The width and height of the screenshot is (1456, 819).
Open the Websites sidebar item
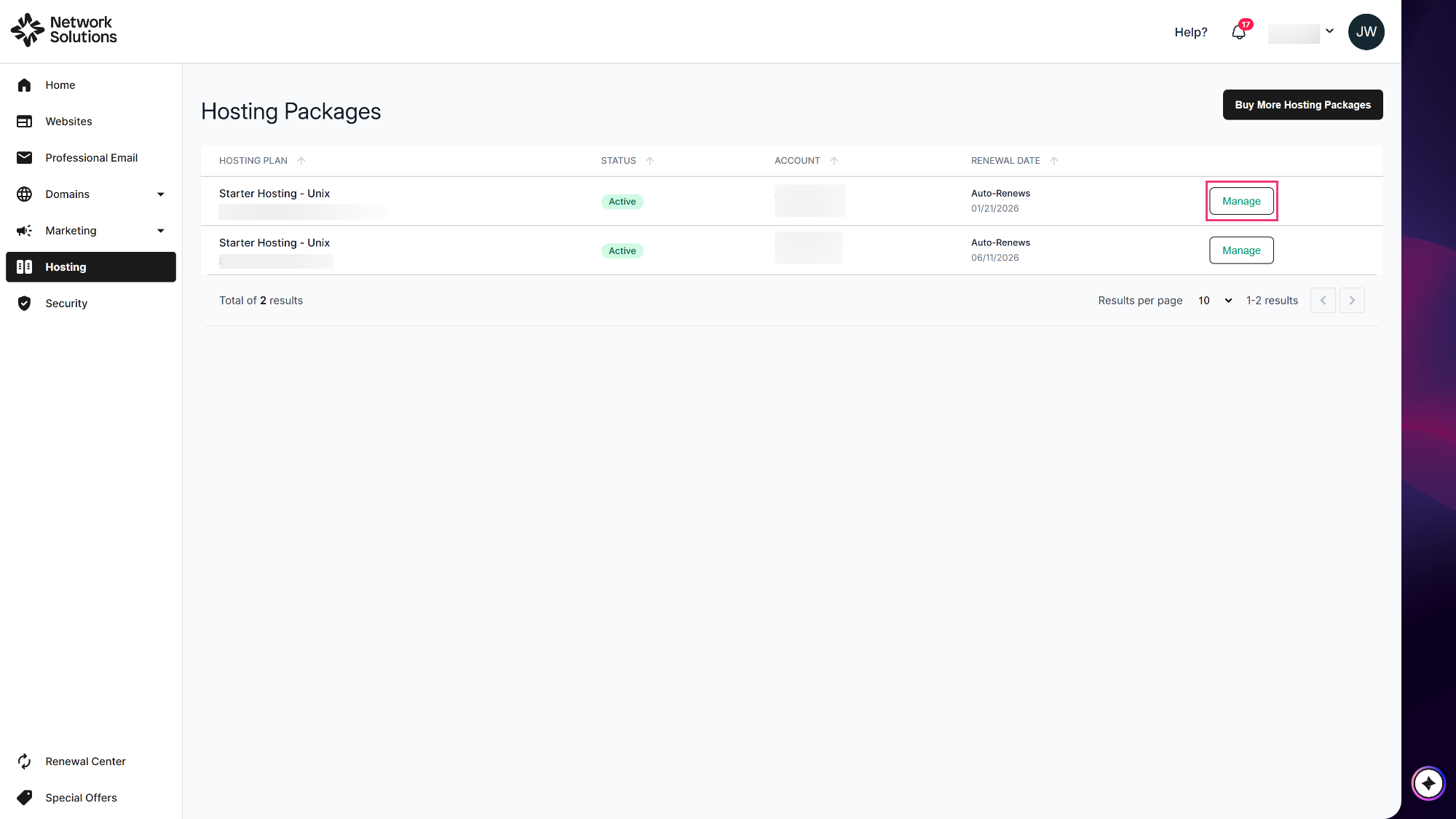pyautogui.click(x=68, y=122)
